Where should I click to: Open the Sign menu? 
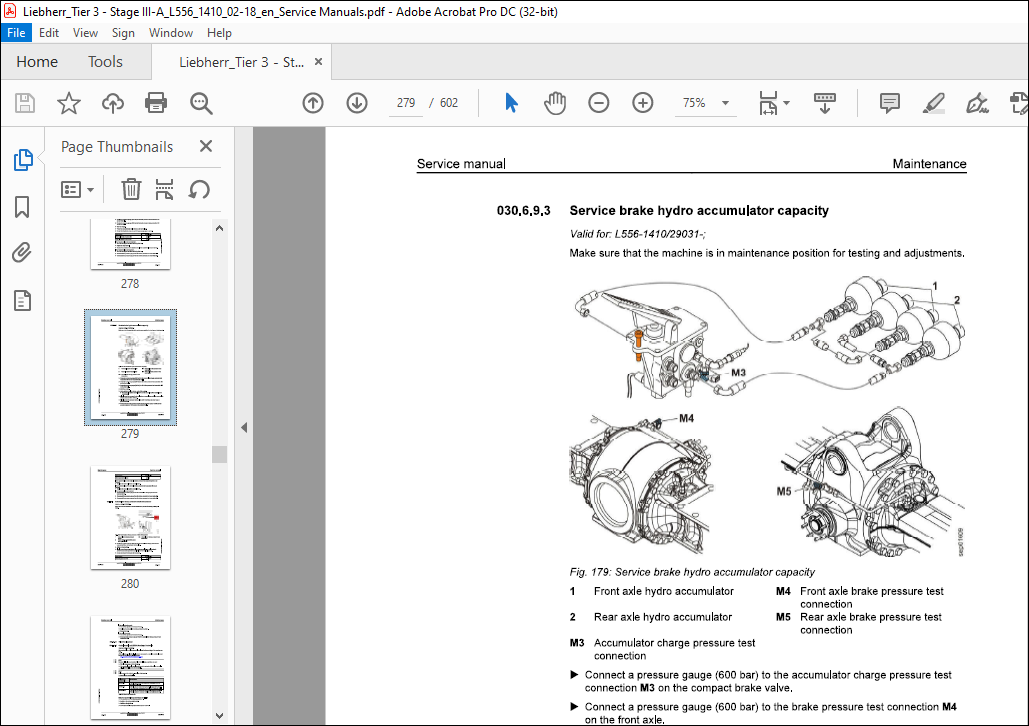point(123,33)
